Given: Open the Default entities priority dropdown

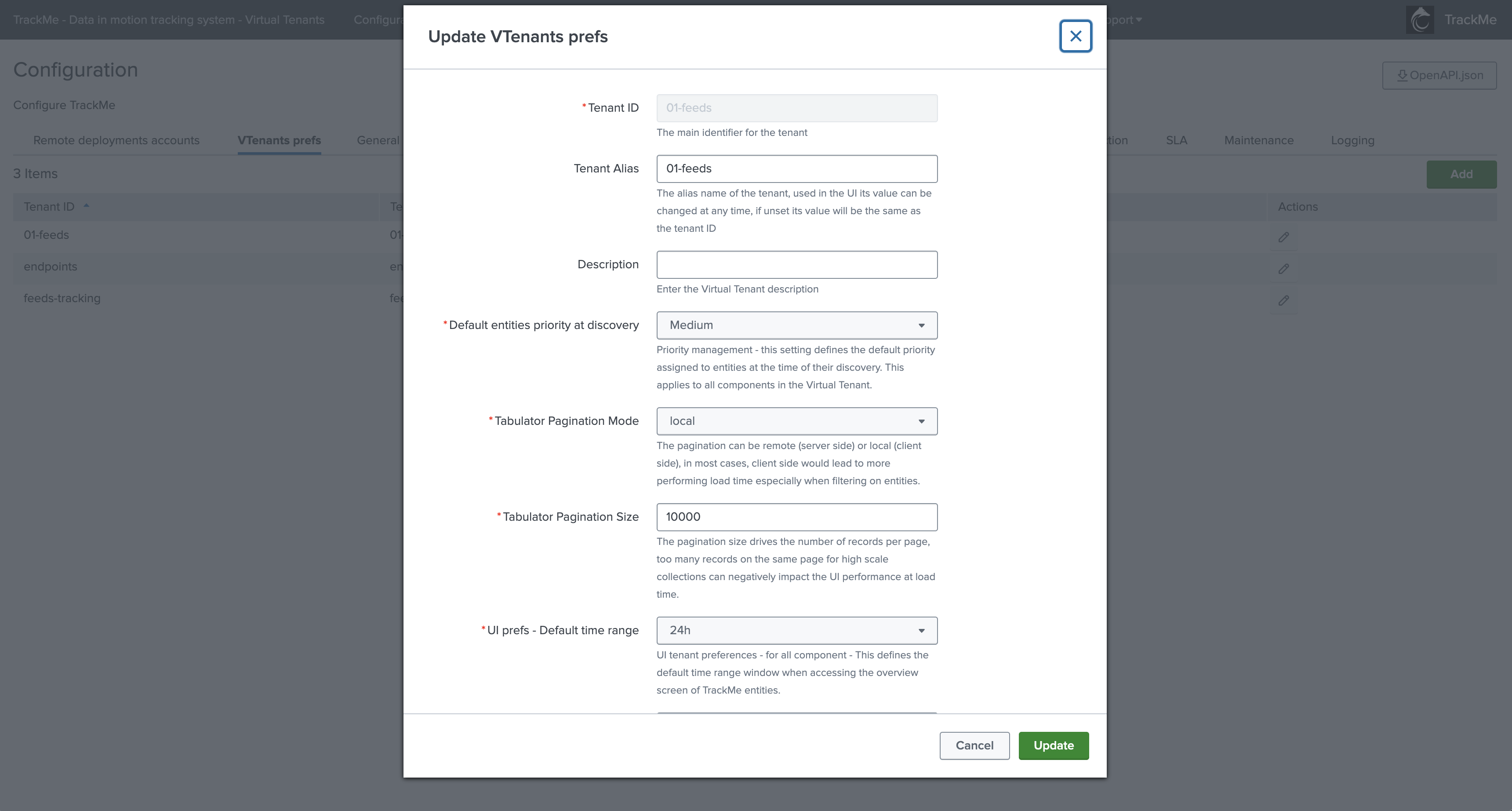Looking at the screenshot, I should (x=796, y=325).
